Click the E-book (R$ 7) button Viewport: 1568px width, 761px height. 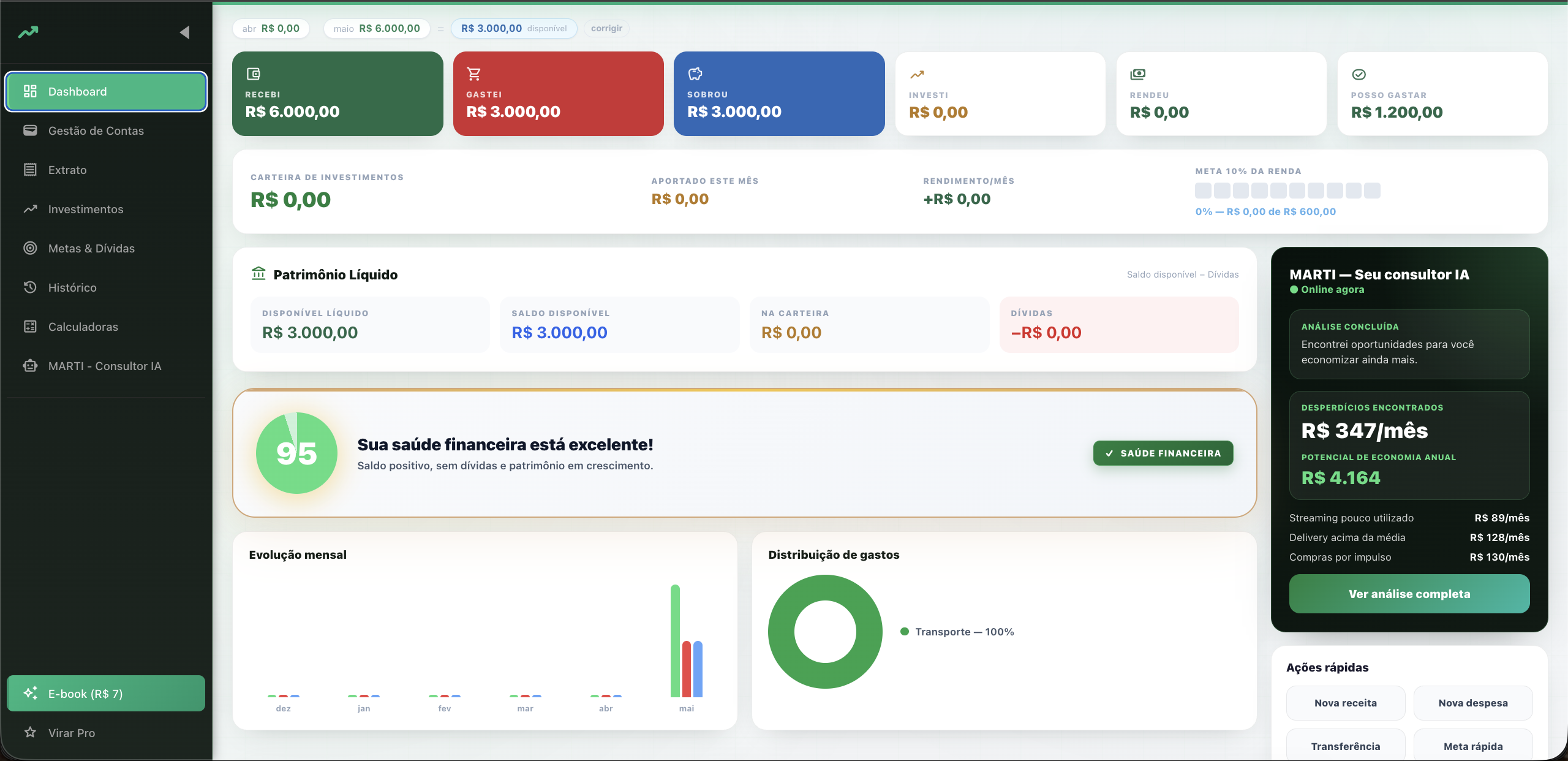click(106, 694)
